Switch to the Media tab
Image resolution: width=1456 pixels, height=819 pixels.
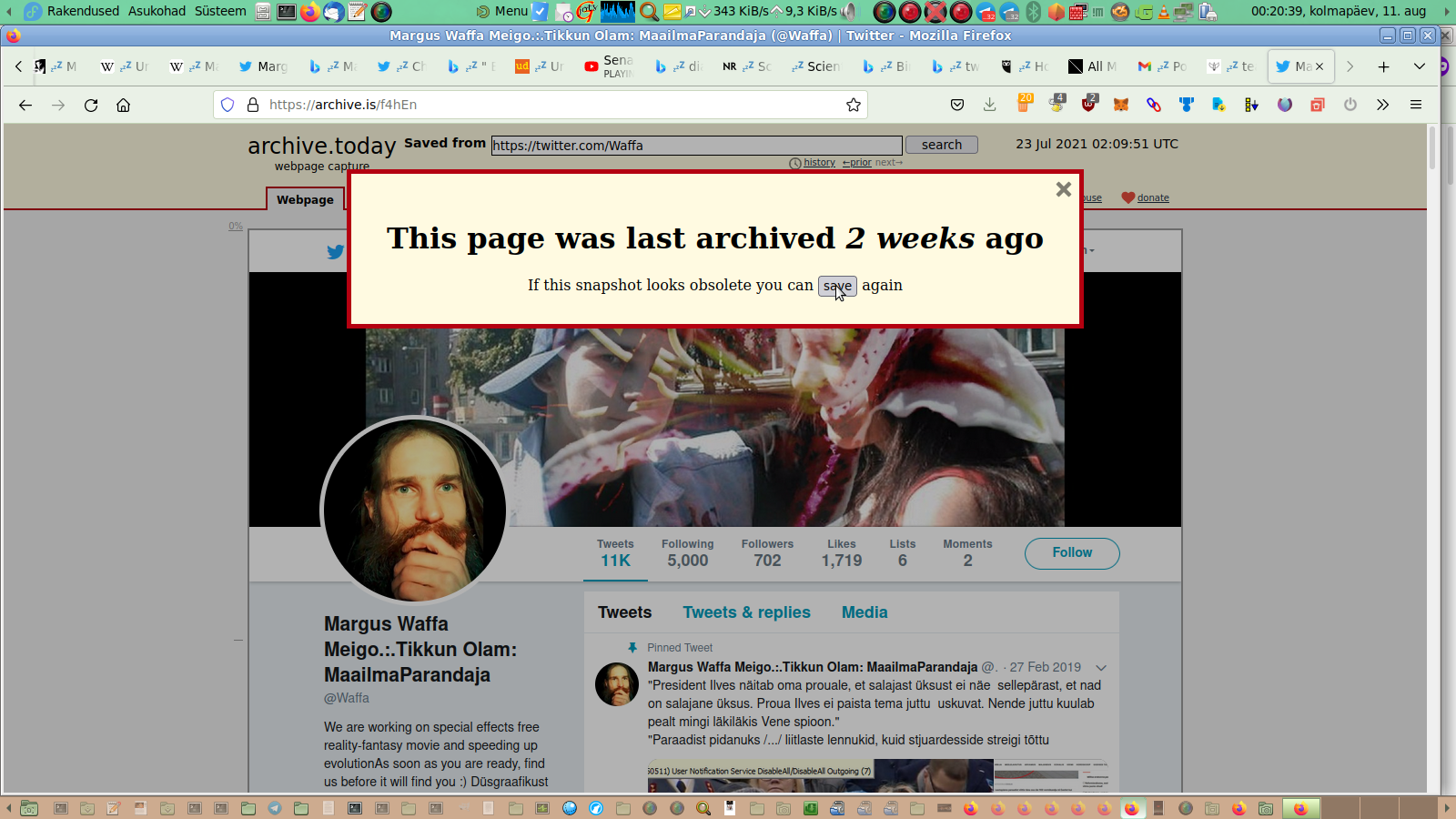pos(864,612)
